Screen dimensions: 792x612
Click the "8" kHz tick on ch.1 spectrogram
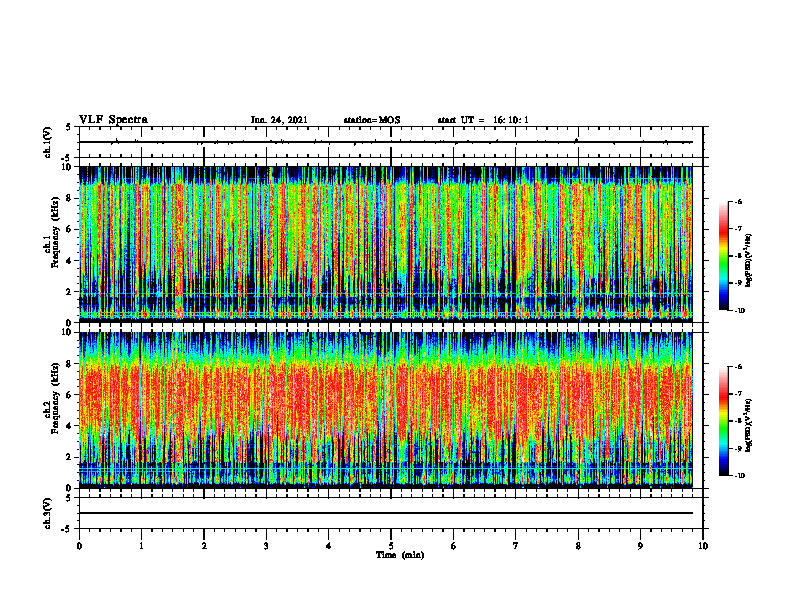pos(70,198)
